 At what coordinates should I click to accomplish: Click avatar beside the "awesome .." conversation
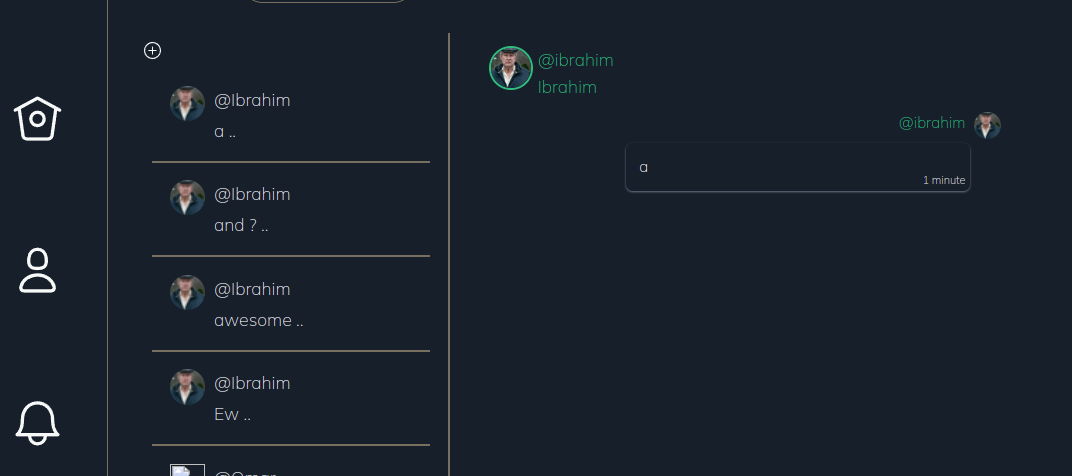click(x=187, y=292)
